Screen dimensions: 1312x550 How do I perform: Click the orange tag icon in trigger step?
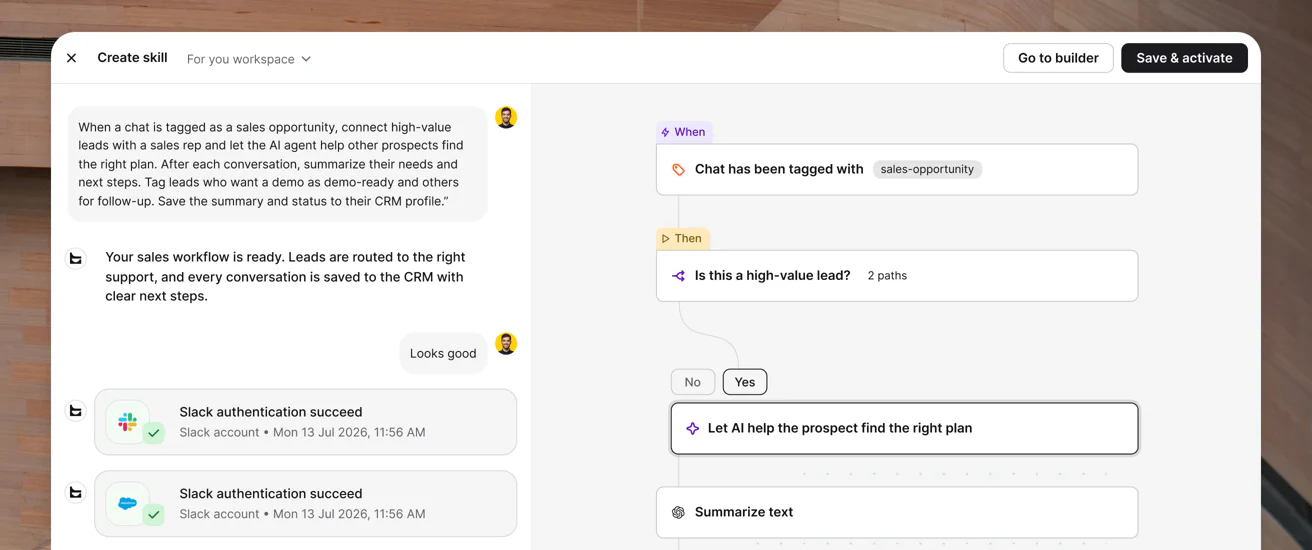point(678,170)
